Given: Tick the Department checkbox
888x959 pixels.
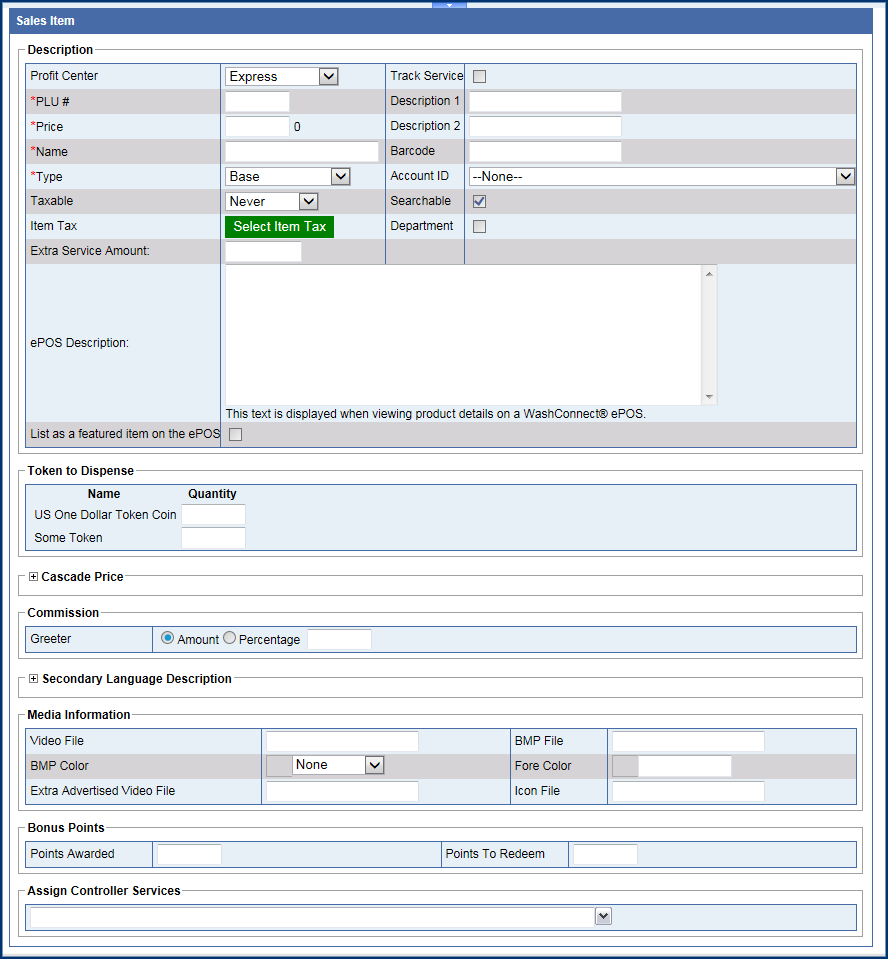Looking at the screenshot, I should tap(479, 226).
